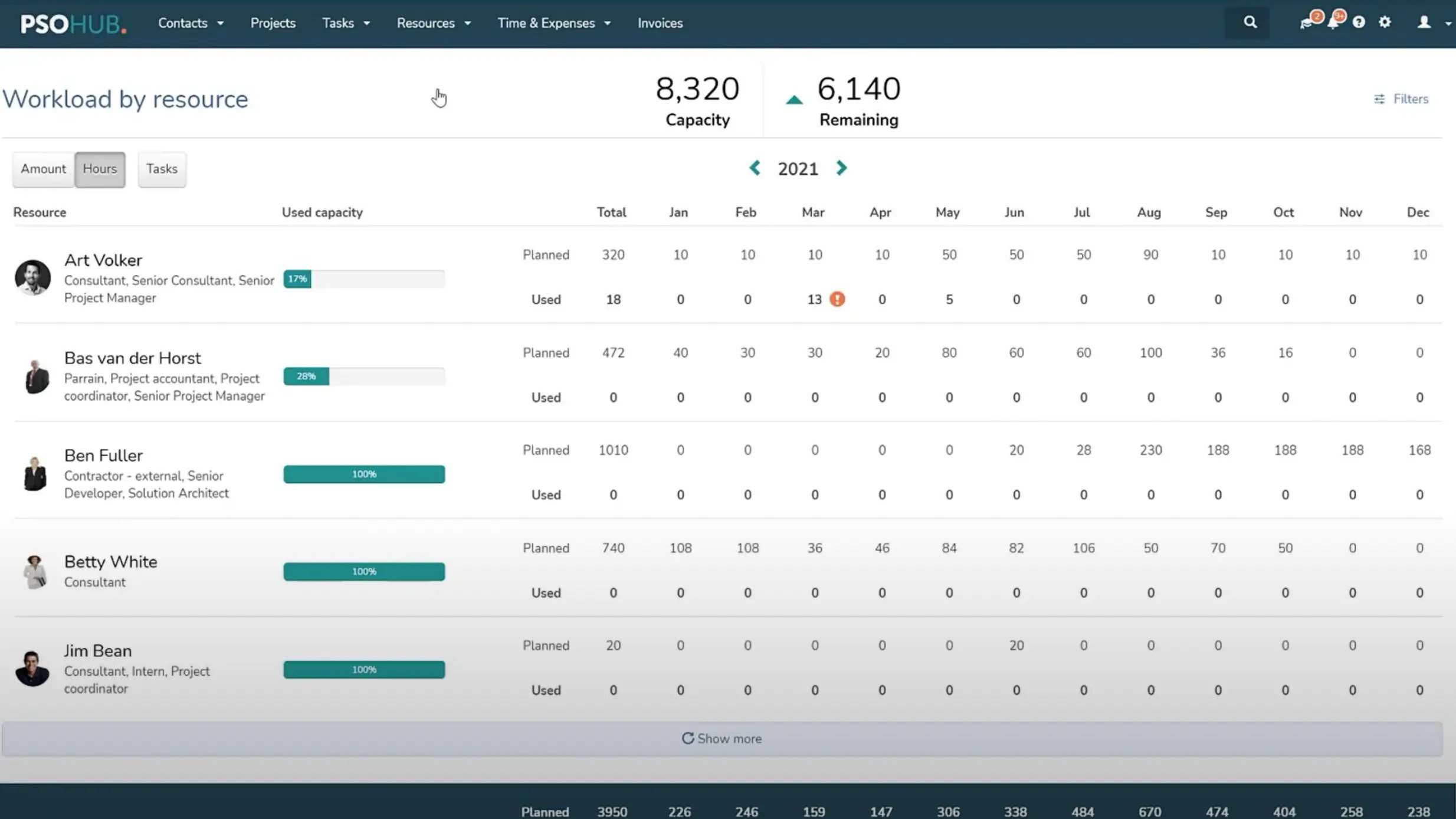Expand the Contacts dropdown menu
The width and height of the screenshot is (1456, 819).
coord(190,23)
